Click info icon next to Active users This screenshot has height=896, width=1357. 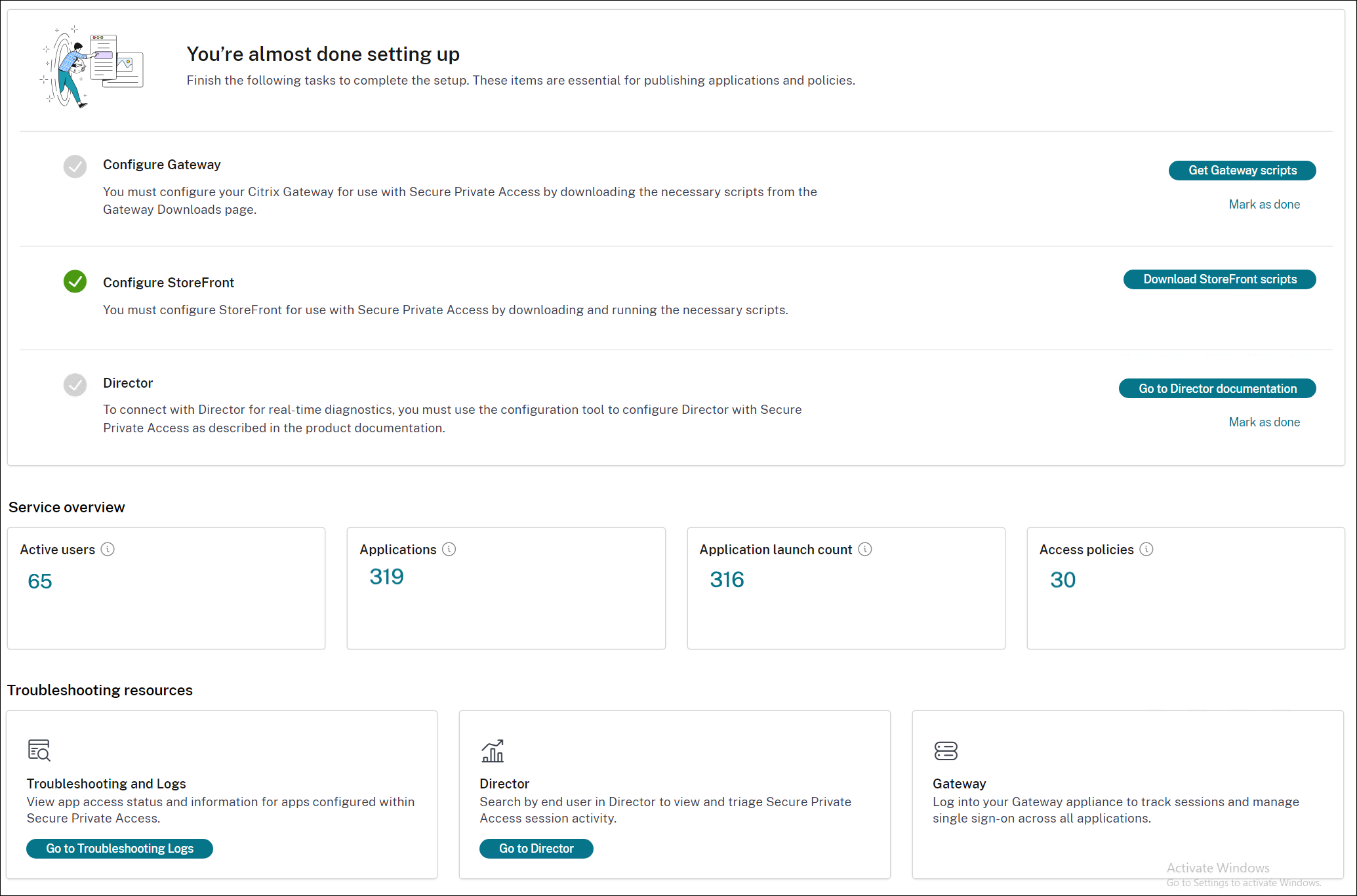108,549
